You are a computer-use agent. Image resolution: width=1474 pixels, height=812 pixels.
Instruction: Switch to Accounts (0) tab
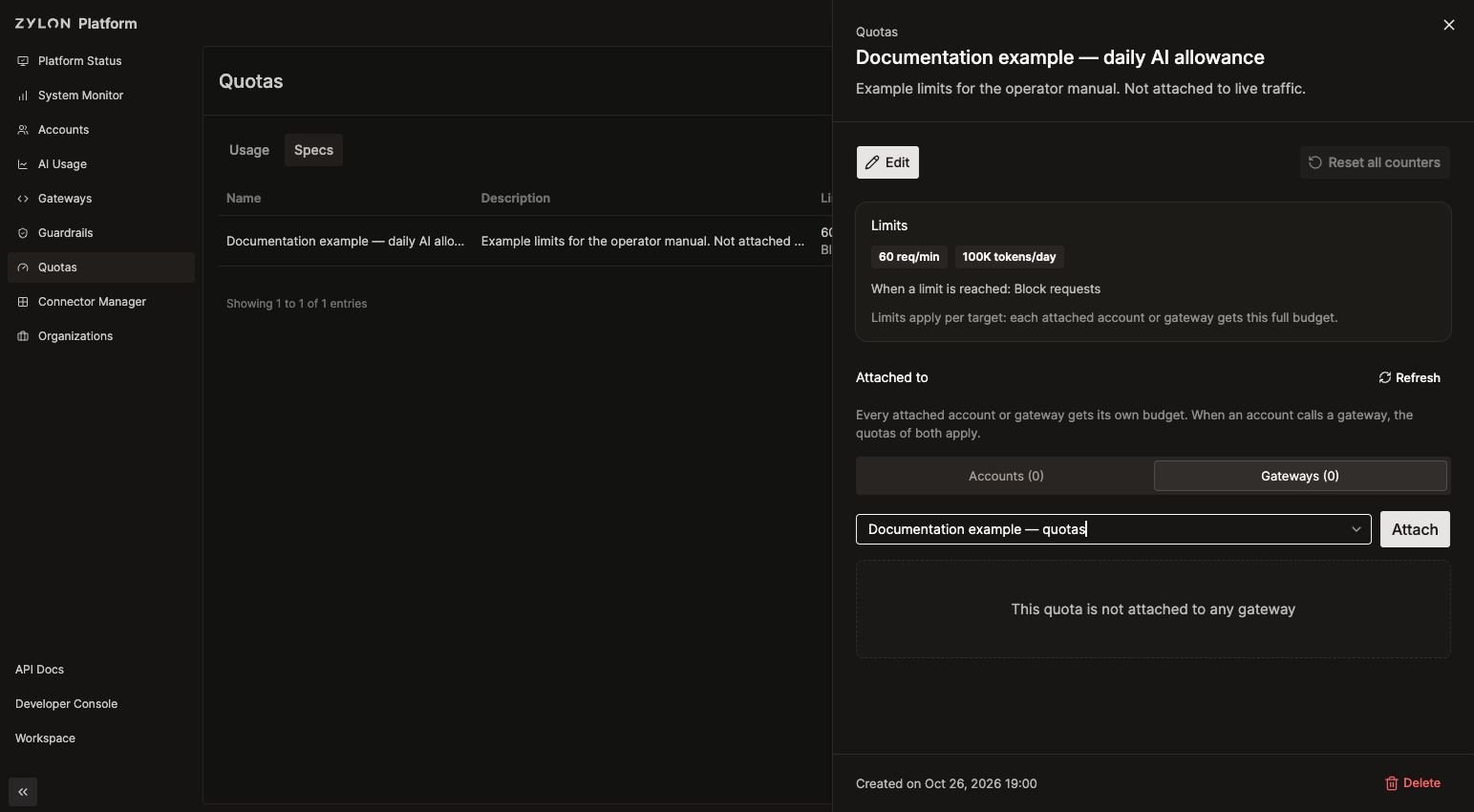click(x=1006, y=476)
